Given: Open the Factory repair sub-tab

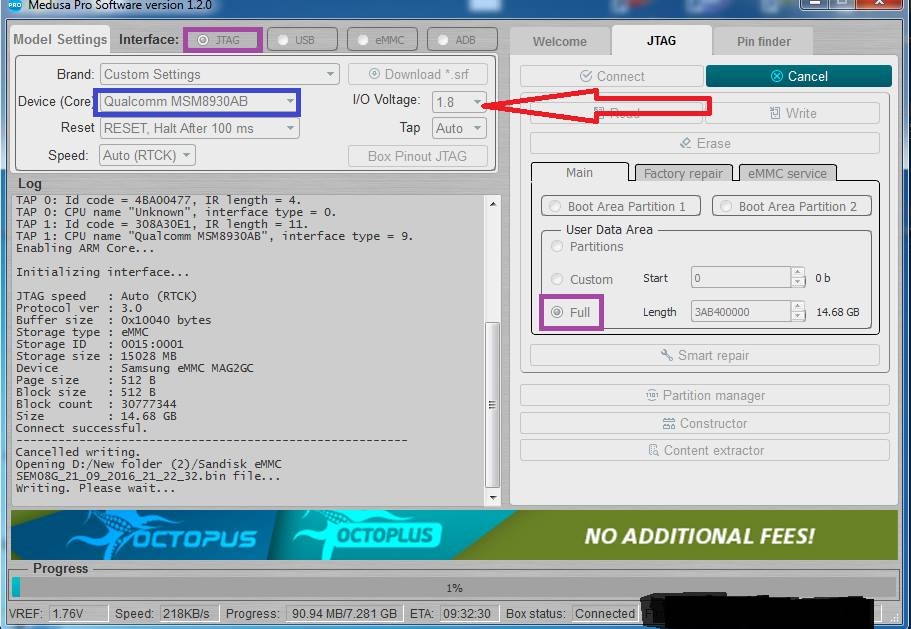Looking at the screenshot, I should 683,174.
